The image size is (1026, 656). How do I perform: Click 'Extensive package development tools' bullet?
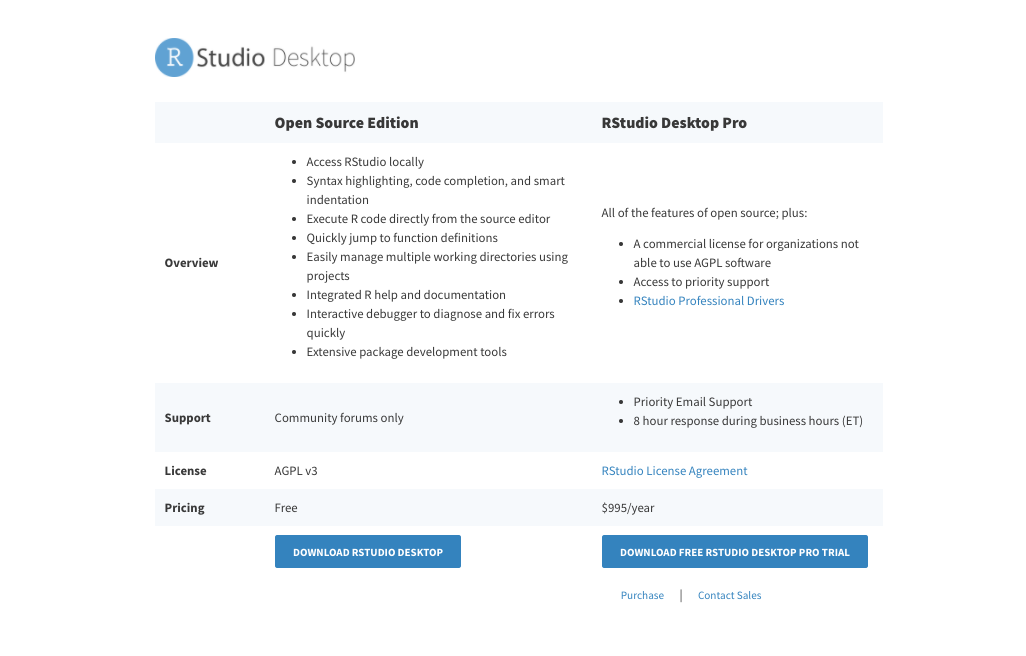(x=406, y=352)
